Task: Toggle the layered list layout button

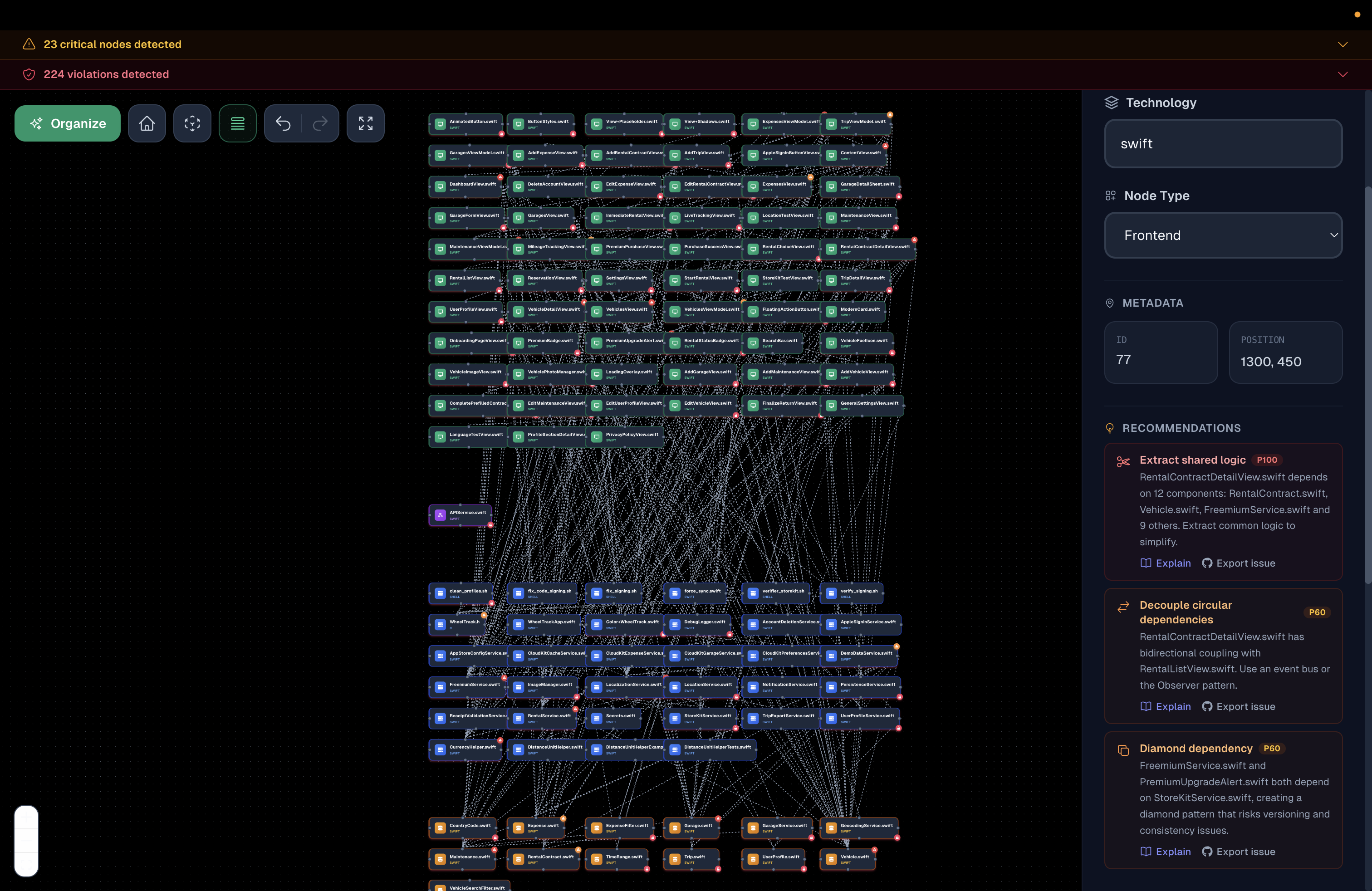Action: coord(237,123)
